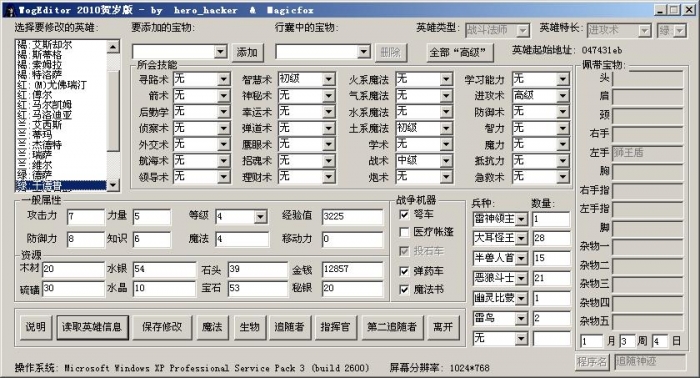Open the 等级 level dropdown

(261, 217)
